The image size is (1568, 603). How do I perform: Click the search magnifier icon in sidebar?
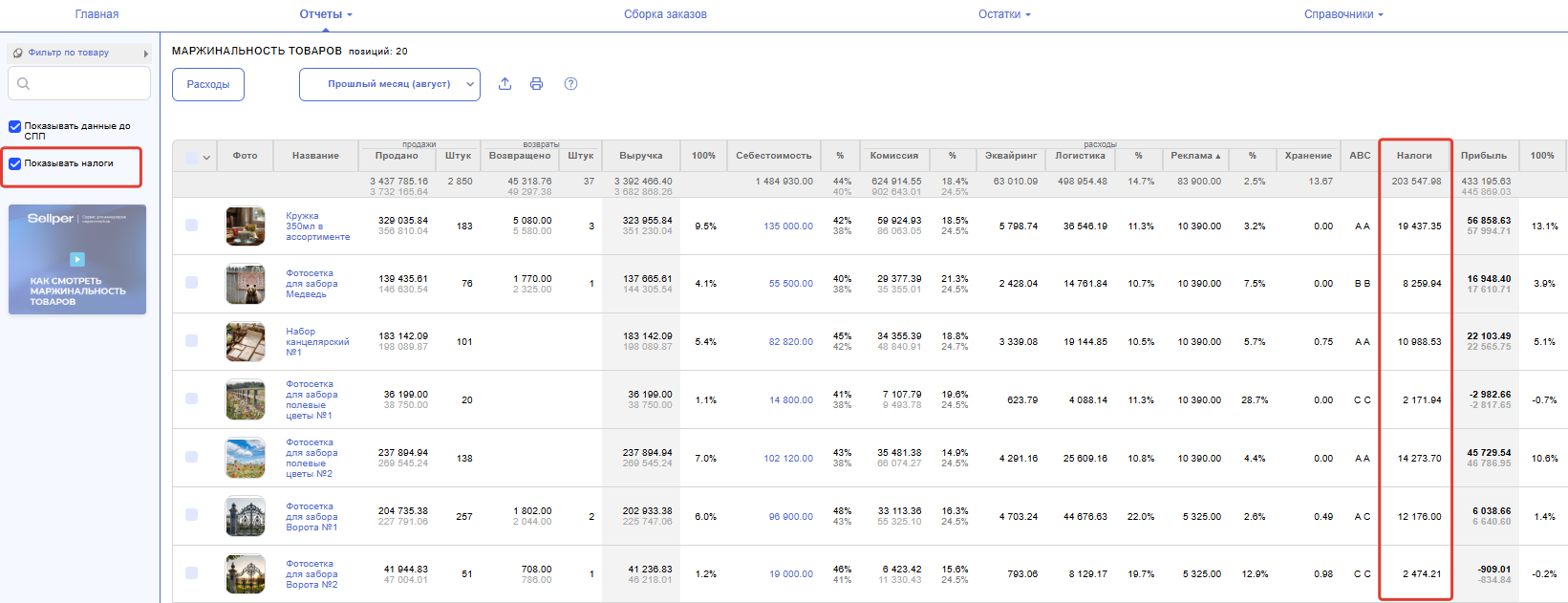pos(24,84)
